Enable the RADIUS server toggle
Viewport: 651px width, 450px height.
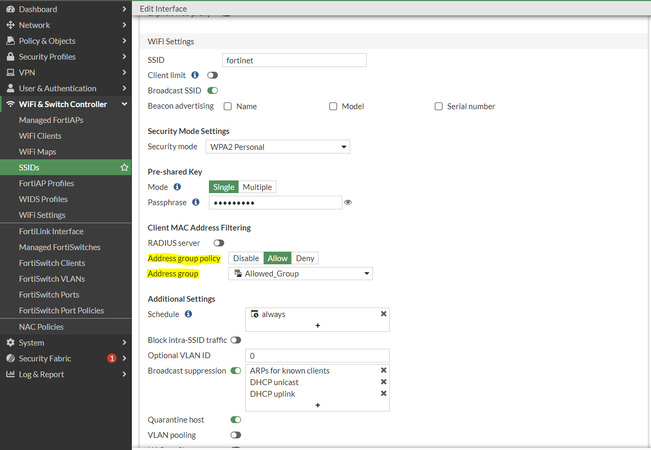point(219,243)
